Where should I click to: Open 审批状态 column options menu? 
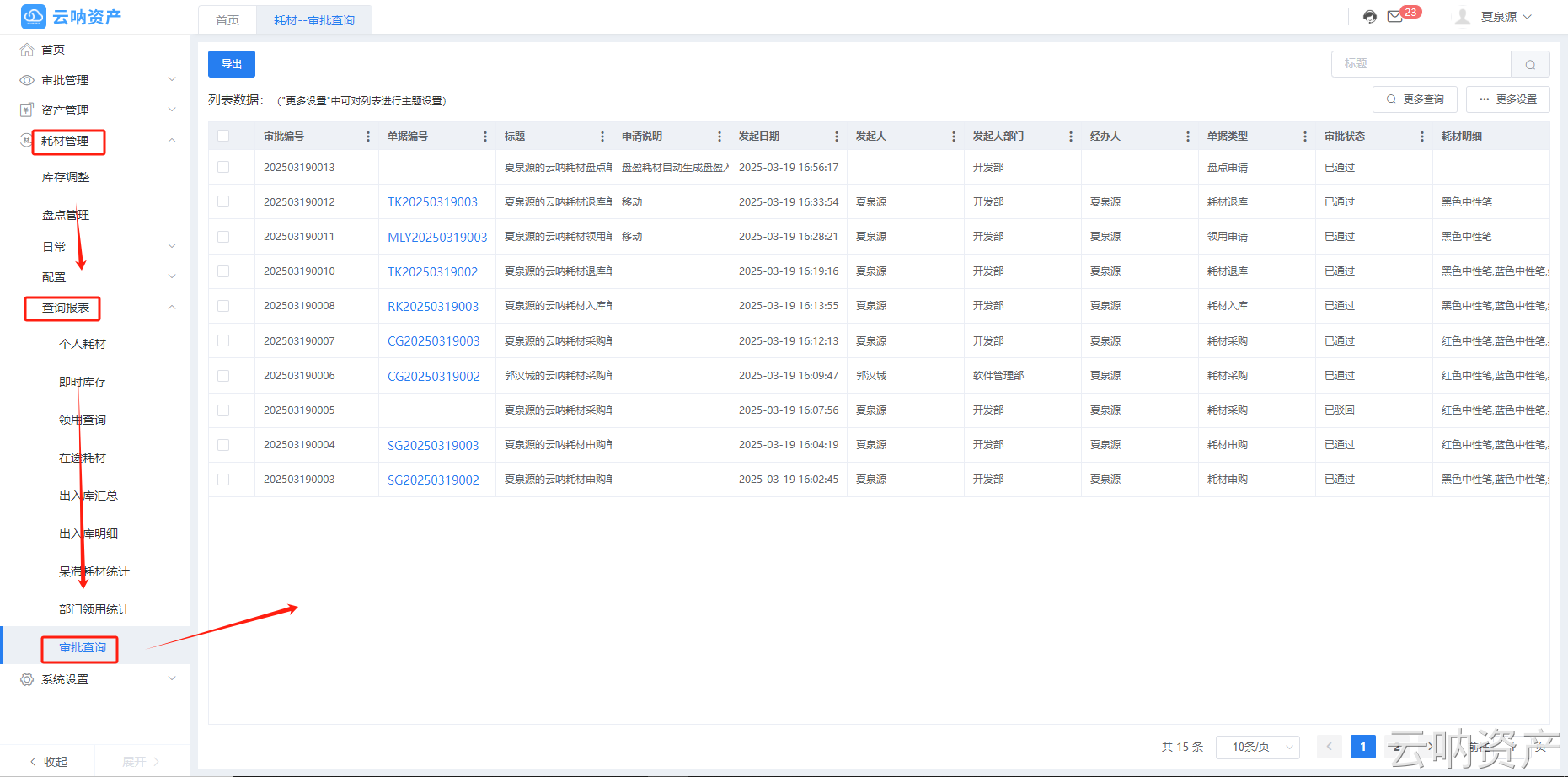coord(1422,137)
